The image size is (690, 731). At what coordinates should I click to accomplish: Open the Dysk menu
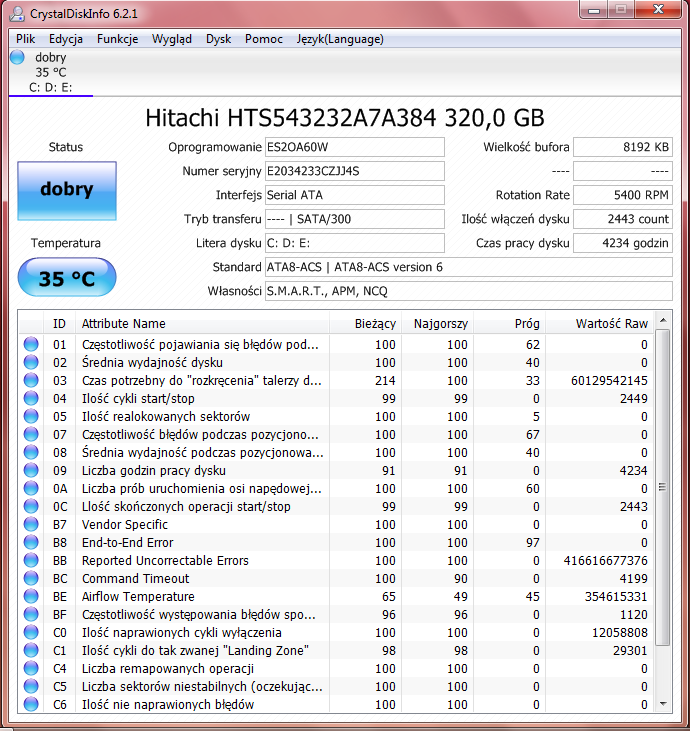218,39
